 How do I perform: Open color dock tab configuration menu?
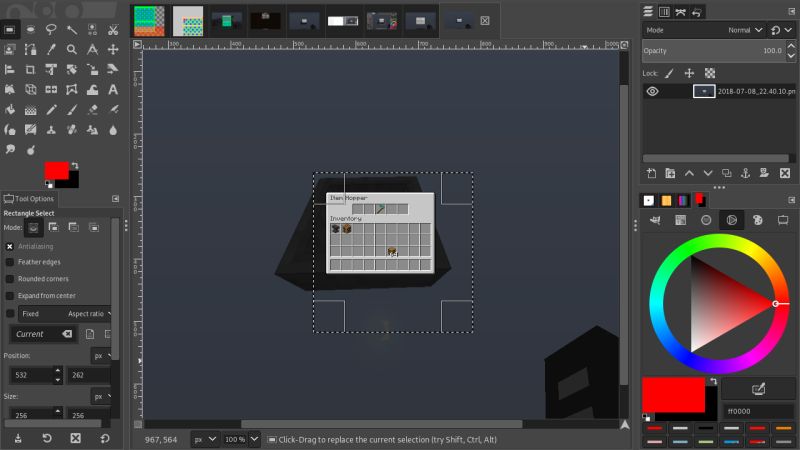(791, 200)
